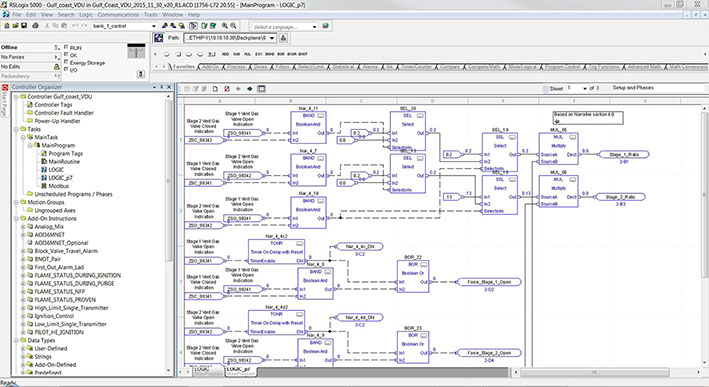This screenshot has height=387, width=709.
Task: Select the Modbus routine in tree
Action: (58, 186)
